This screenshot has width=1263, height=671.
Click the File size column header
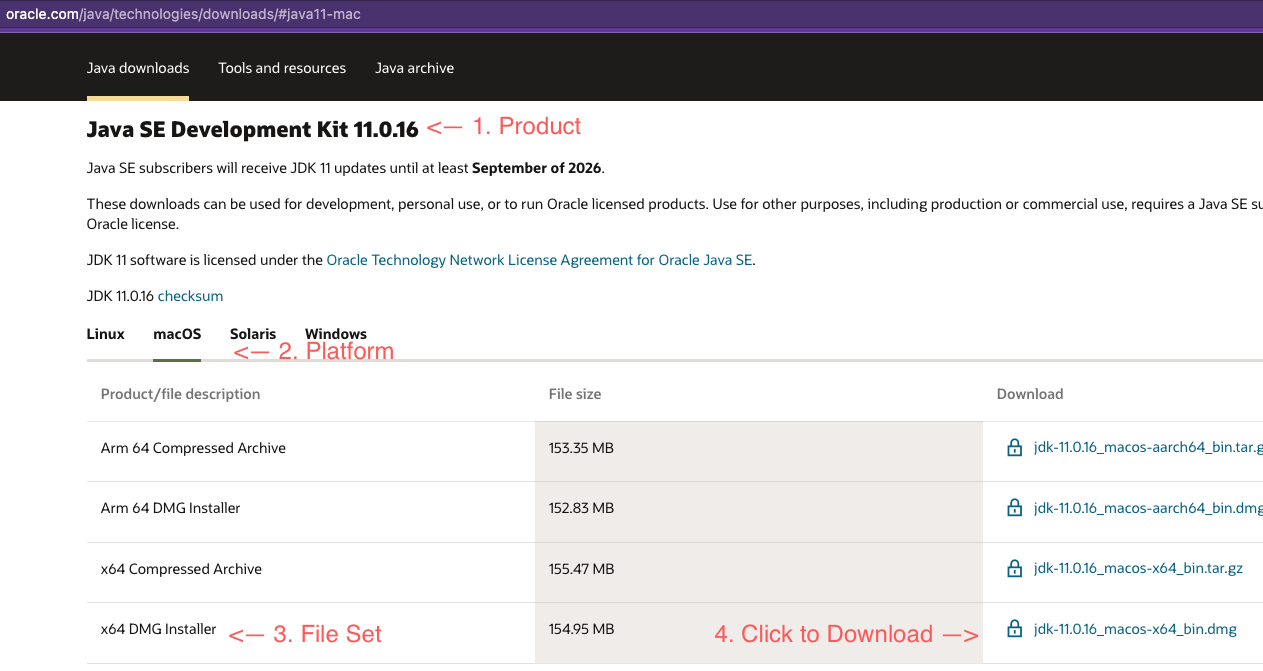coord(575,394)
